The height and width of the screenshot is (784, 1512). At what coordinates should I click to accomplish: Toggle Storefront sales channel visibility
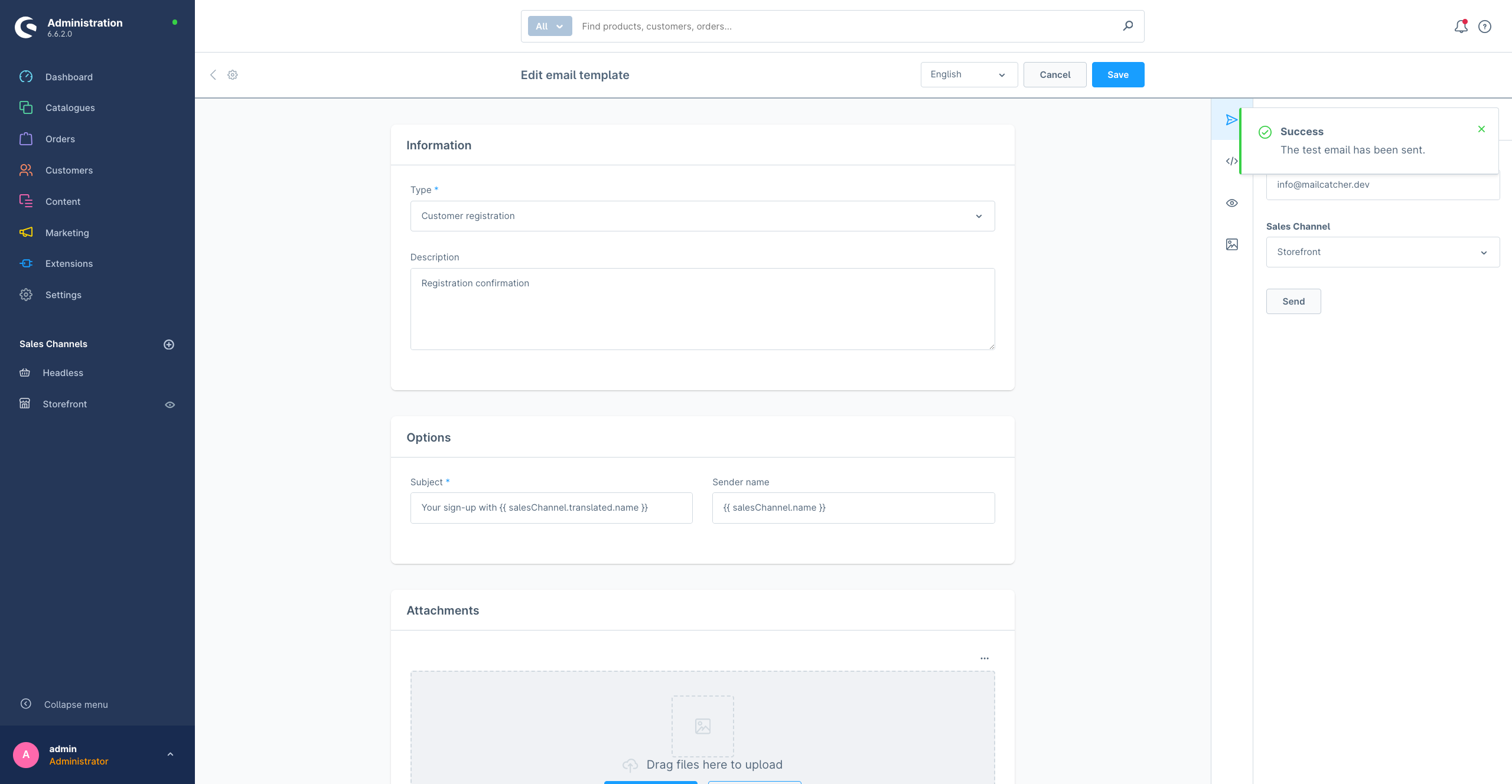170,404
